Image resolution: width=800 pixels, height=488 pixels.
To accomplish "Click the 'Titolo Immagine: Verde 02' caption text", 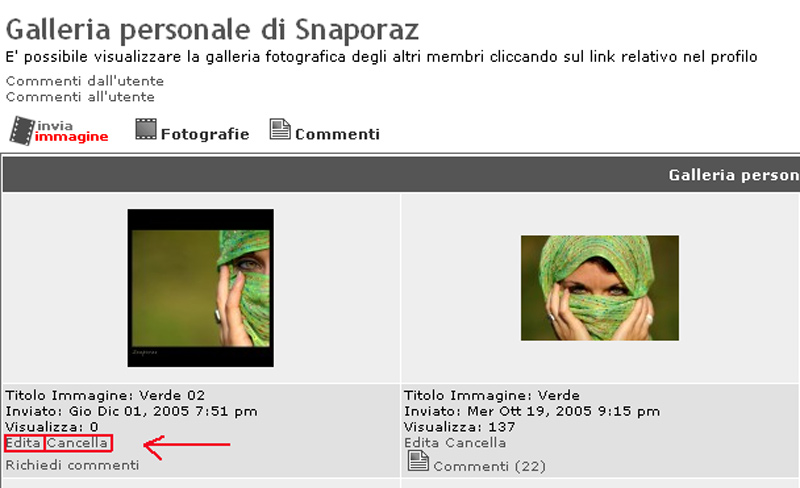I will click(x=105, y=396).
